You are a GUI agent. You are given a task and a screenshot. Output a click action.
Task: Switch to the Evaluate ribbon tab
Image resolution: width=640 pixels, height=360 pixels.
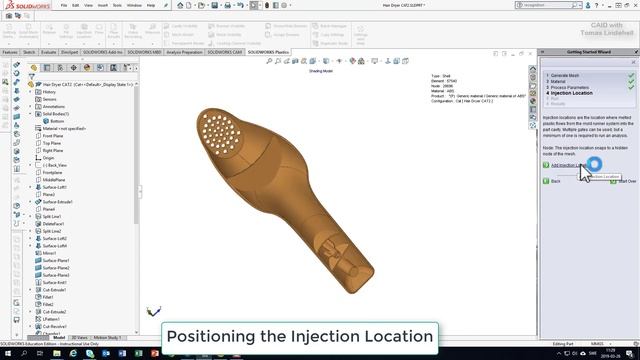(x=48, y=52)
